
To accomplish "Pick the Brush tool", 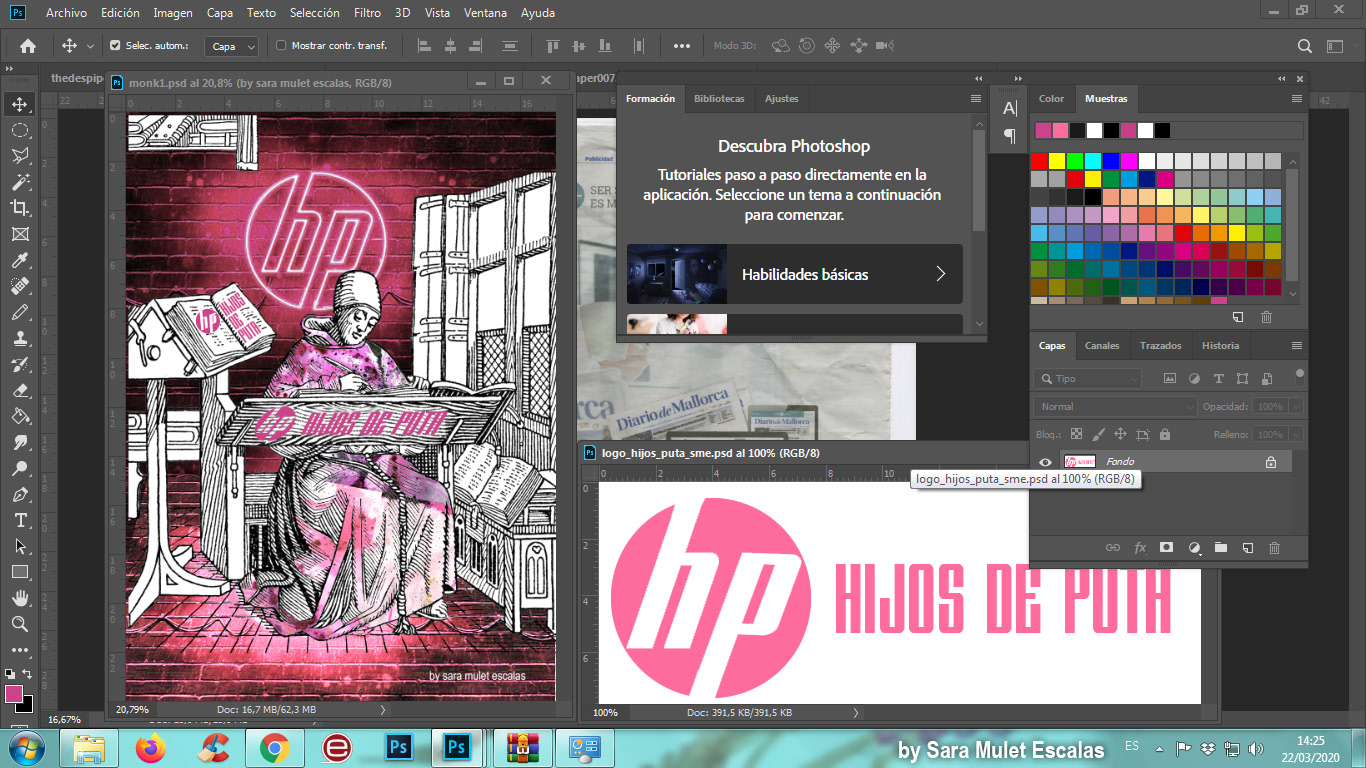I will (x=20, y=312).
